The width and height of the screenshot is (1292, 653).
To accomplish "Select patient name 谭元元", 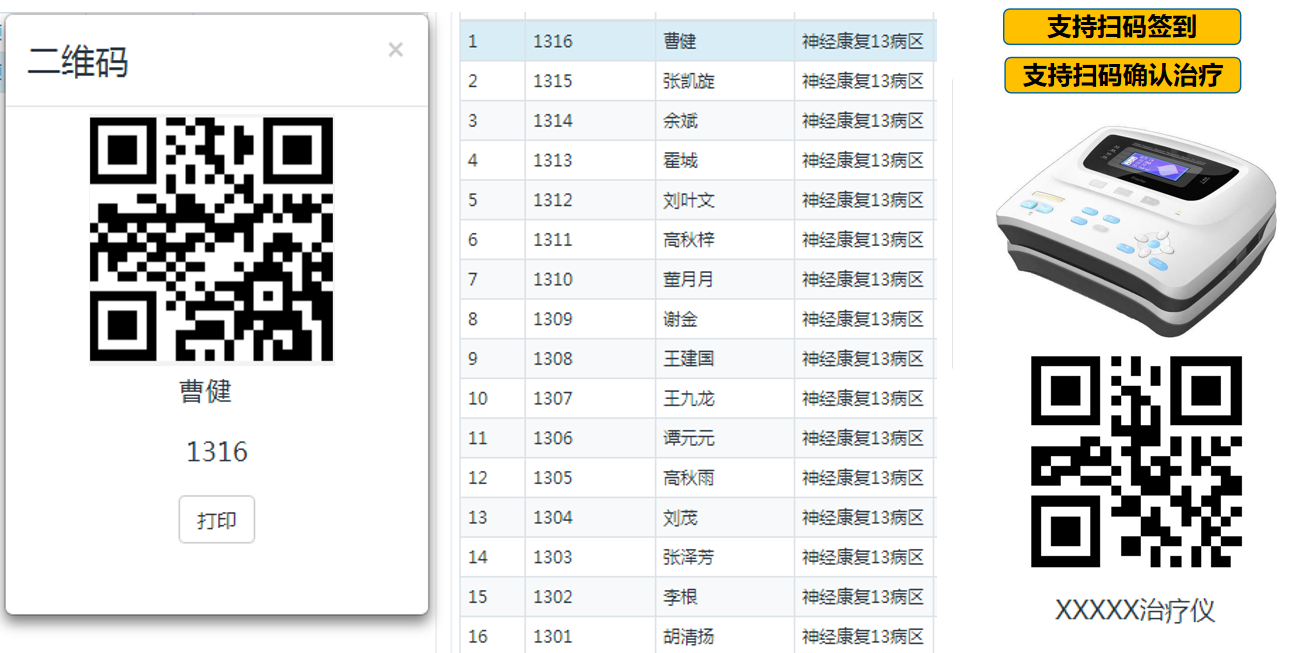I will coord(689,438).
